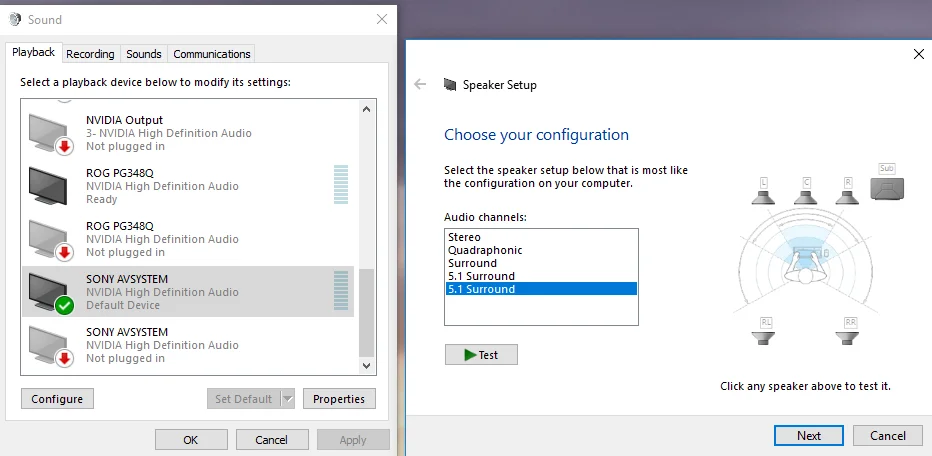Screen dimensions: 932x456
Task: Select Quadraphonic audio channels
Action: pos(541,250)
